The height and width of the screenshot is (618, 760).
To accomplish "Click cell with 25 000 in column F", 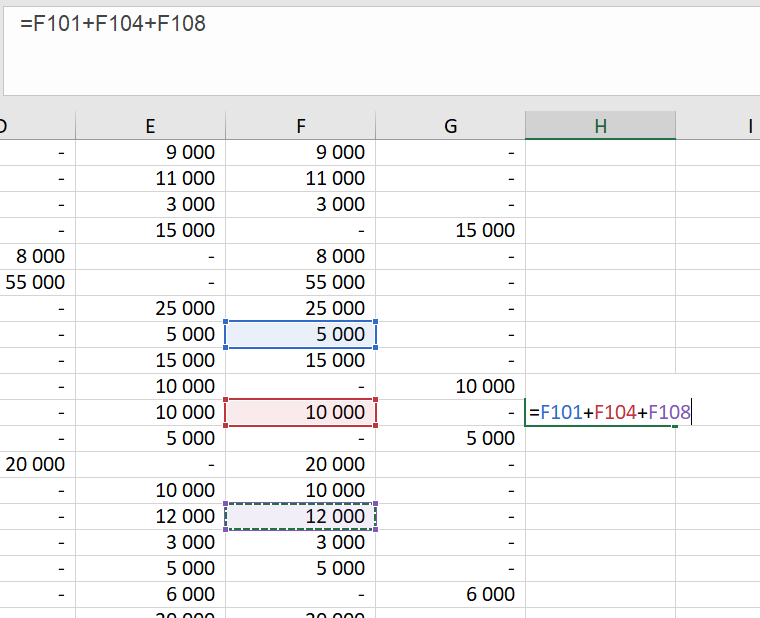I will [x=301, y=308].
